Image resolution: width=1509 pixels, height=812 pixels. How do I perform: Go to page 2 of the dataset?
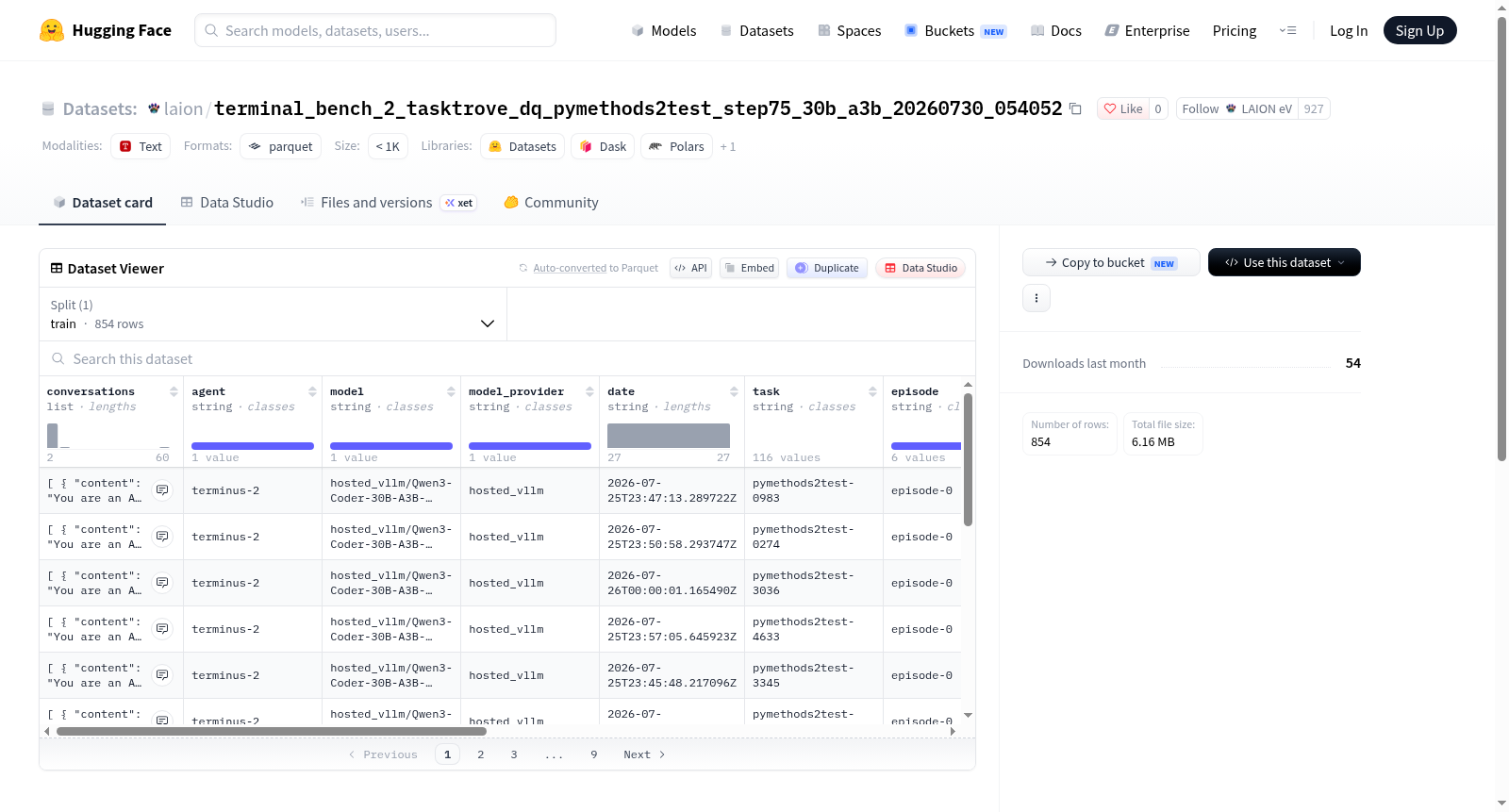click(481, 754)
